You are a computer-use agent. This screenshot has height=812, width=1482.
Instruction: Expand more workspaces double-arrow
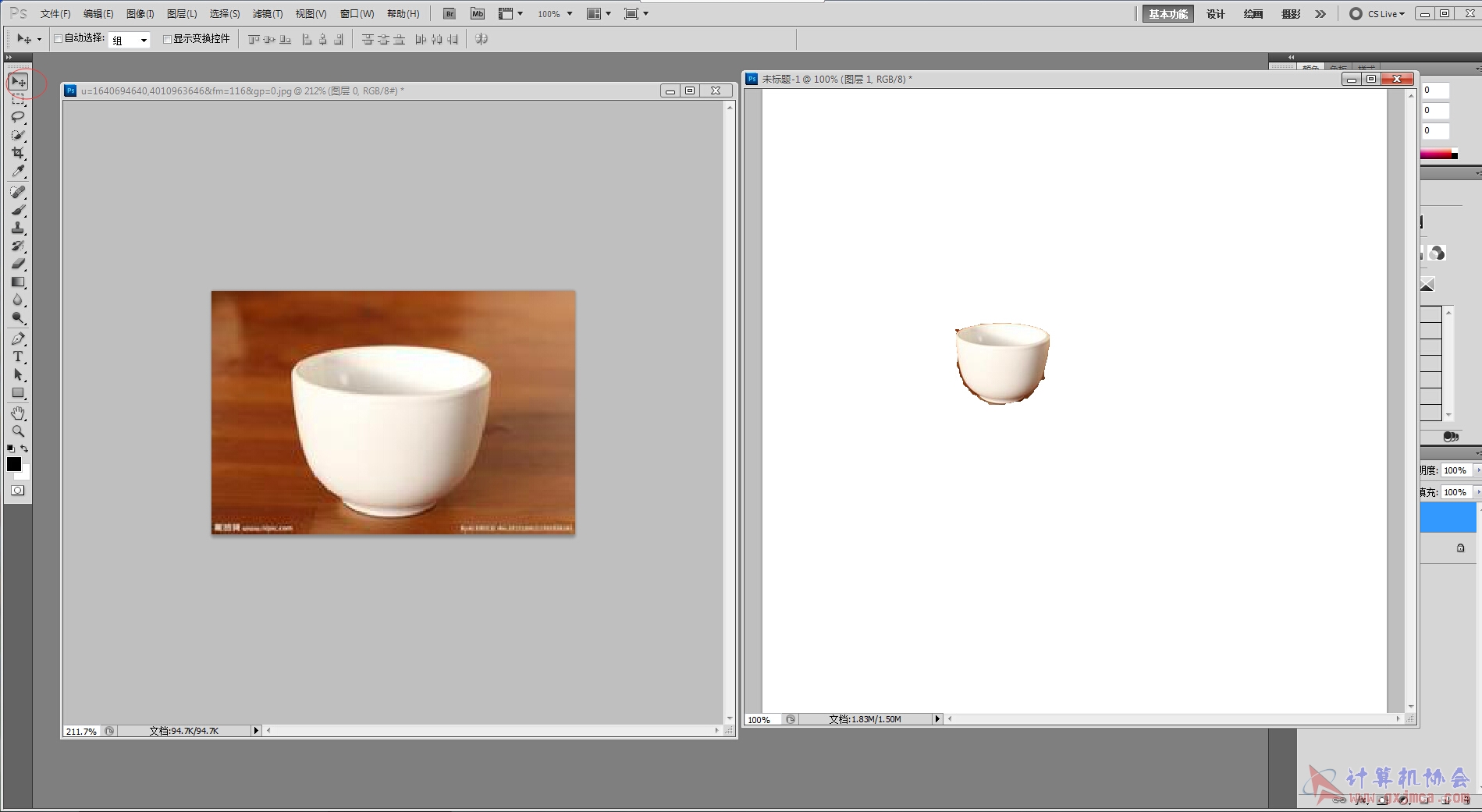coord(1320,14)
